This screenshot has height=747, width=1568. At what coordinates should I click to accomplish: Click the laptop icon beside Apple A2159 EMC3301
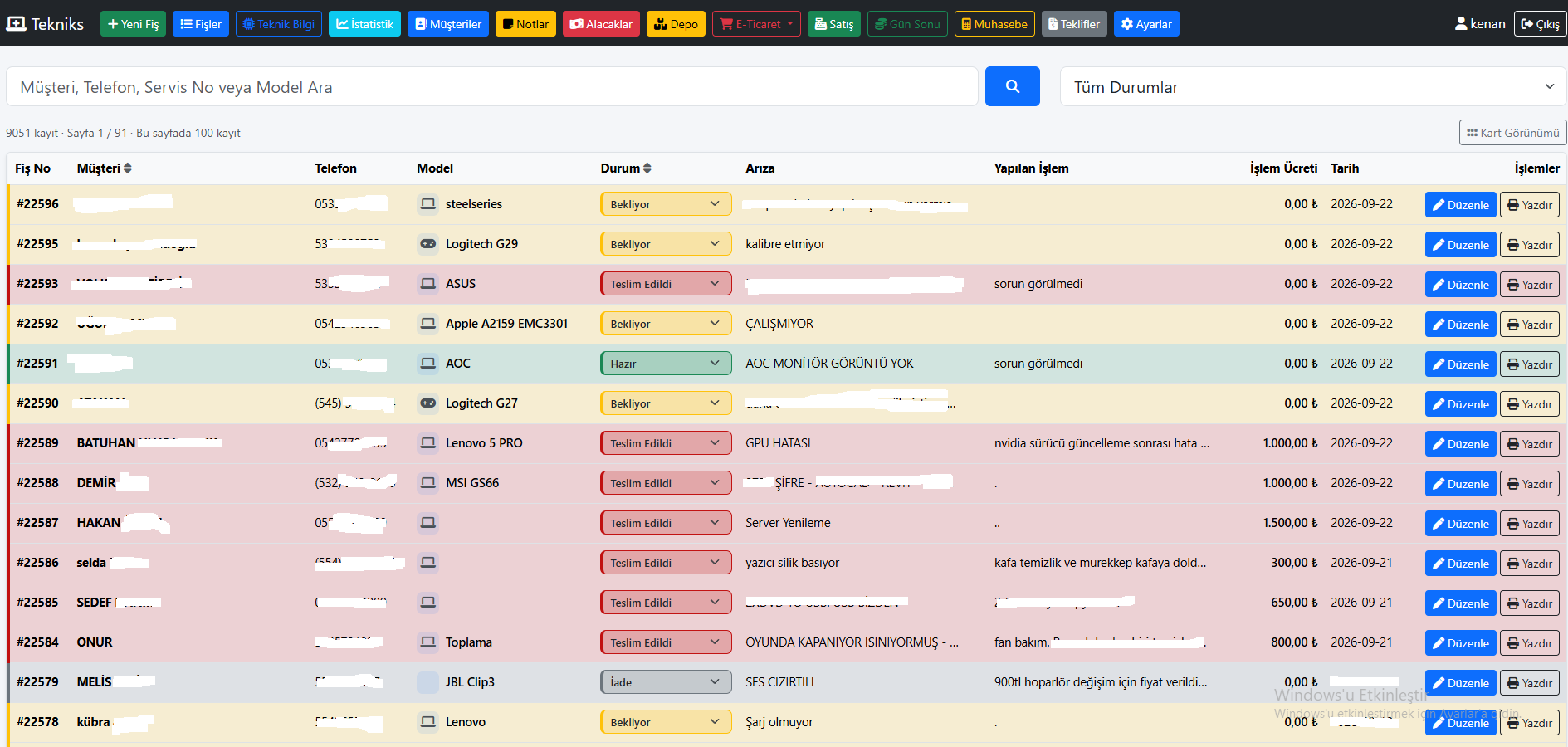(x=427, y=324)
